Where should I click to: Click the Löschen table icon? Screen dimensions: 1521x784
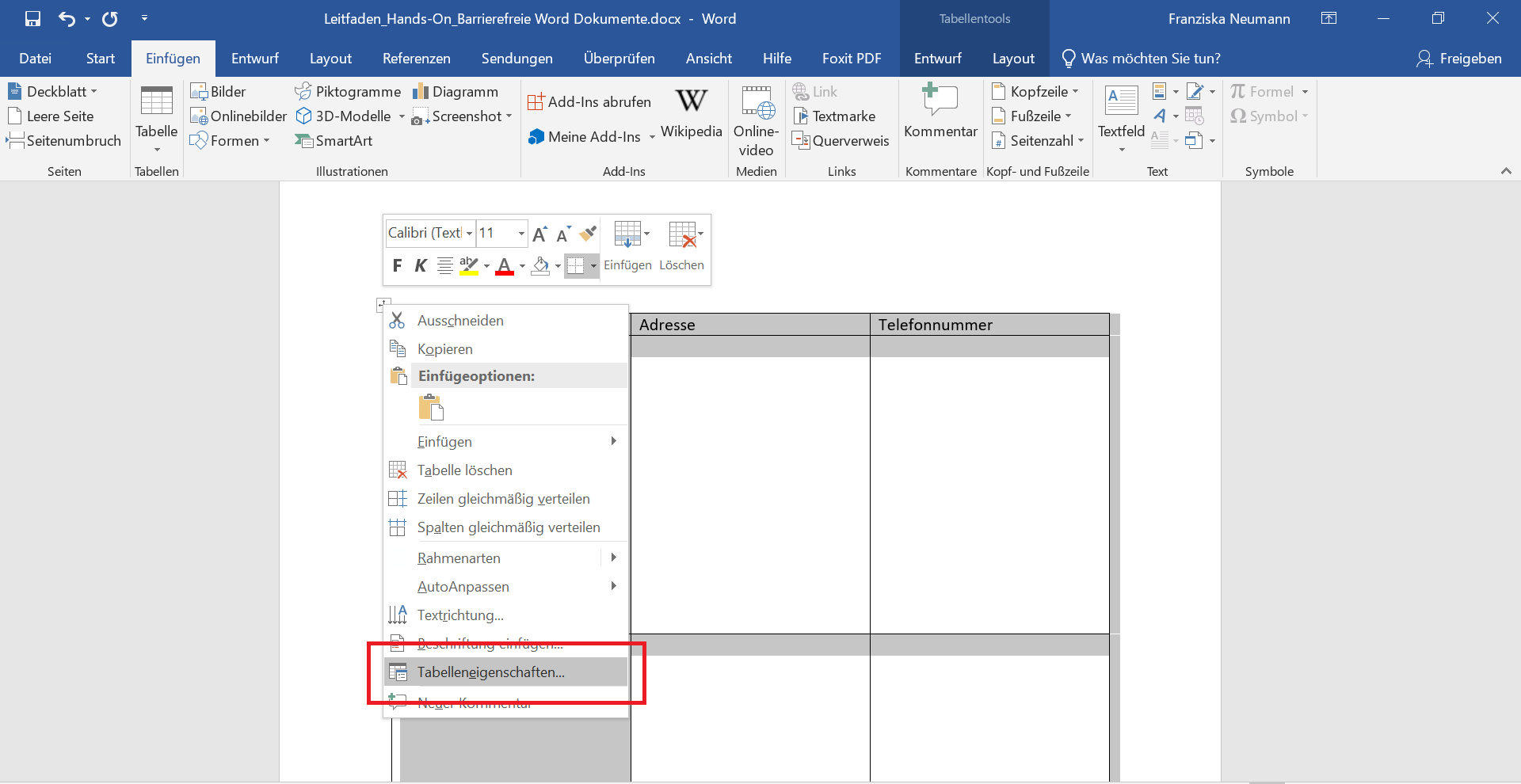pyautogui.click(x=681, y=246)
